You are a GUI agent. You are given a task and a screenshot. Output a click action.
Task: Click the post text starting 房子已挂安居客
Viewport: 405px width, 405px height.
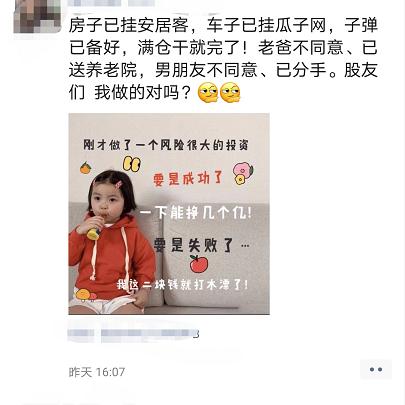(223, 59)
